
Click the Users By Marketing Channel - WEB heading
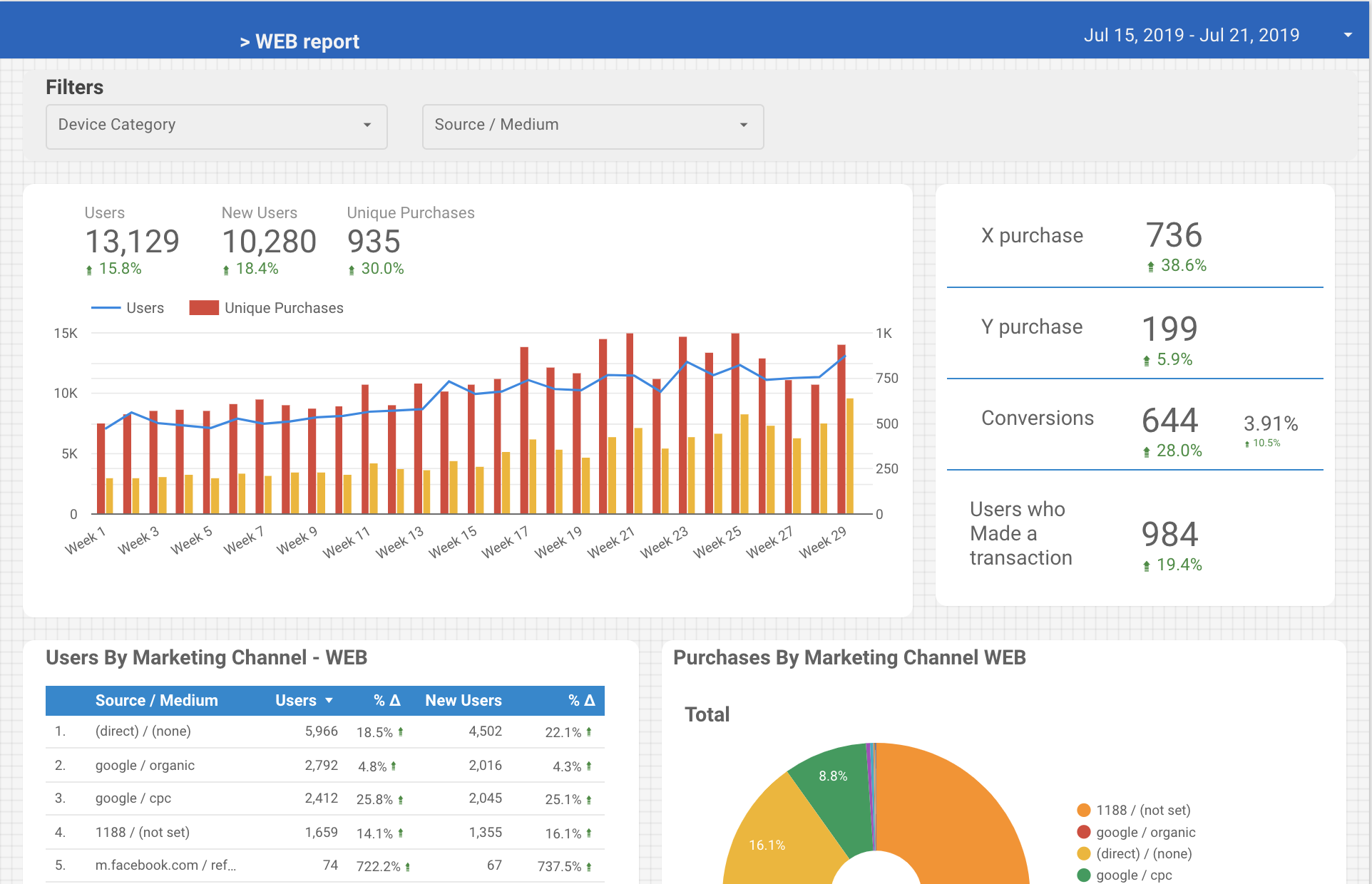click(x=207, y=657)
